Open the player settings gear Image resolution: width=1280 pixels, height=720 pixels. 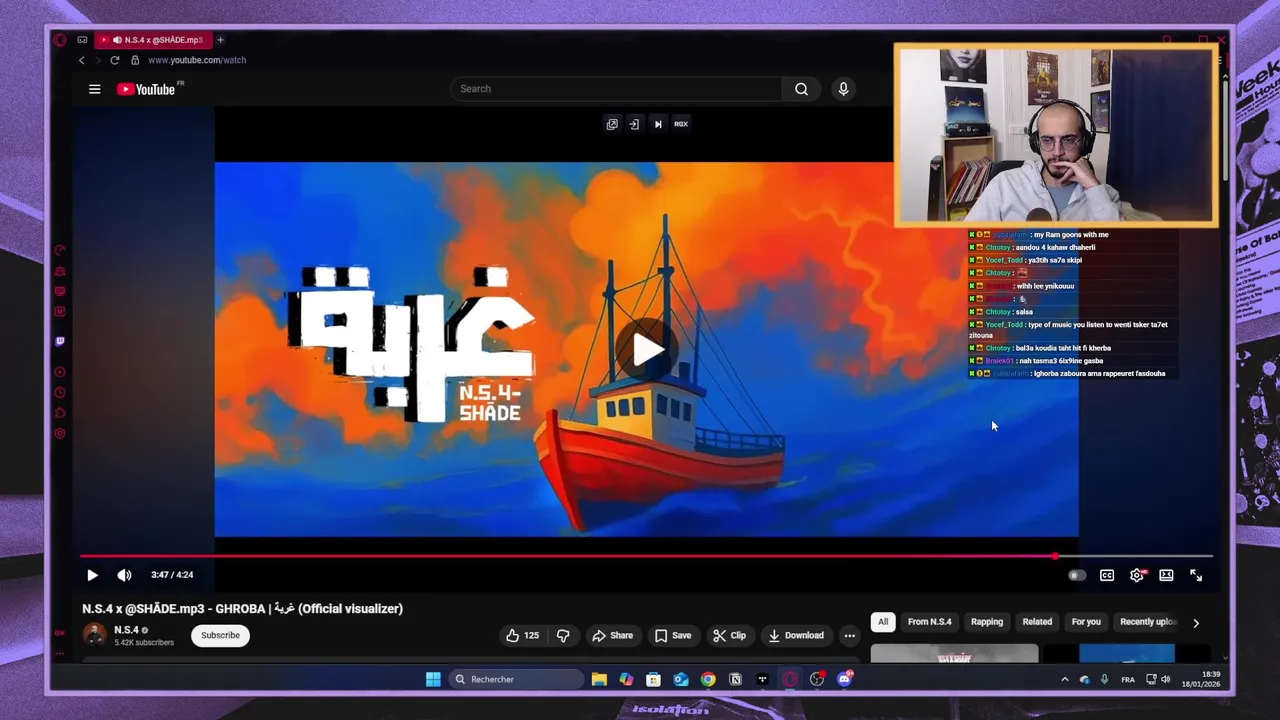tap(1137, 575)
